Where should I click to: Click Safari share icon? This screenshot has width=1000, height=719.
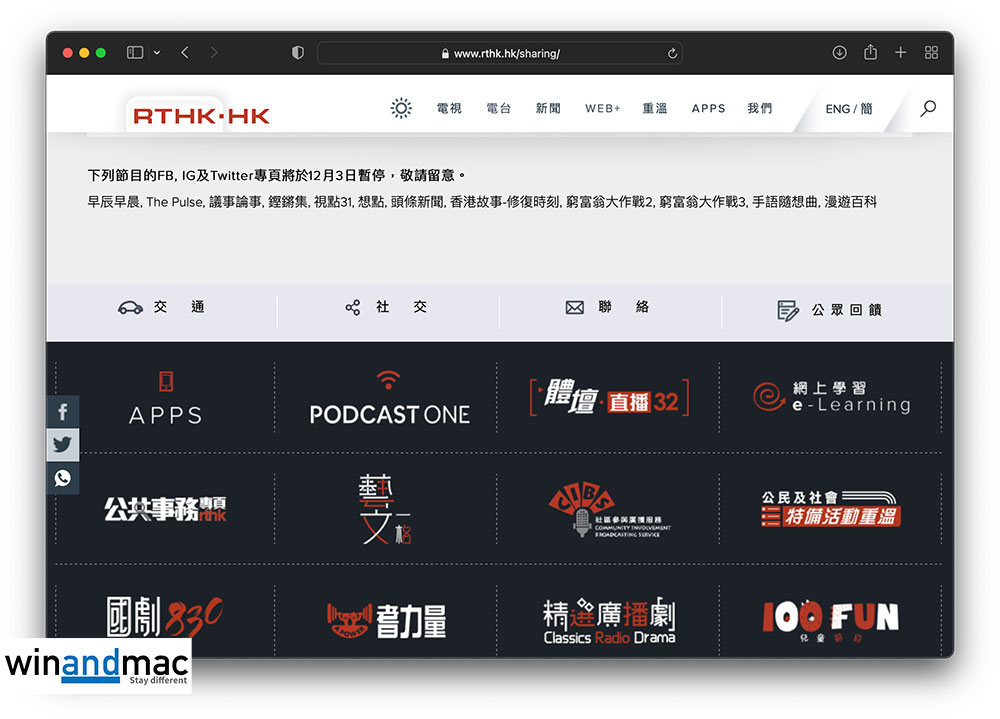[x=870, y=53]
